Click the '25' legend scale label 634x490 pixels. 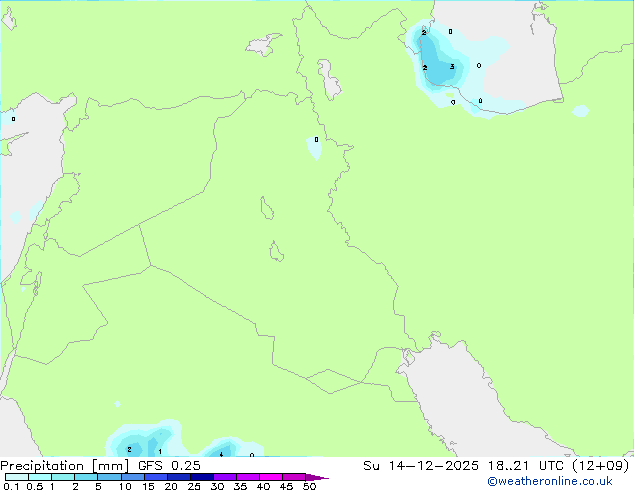tap(194, 486)
